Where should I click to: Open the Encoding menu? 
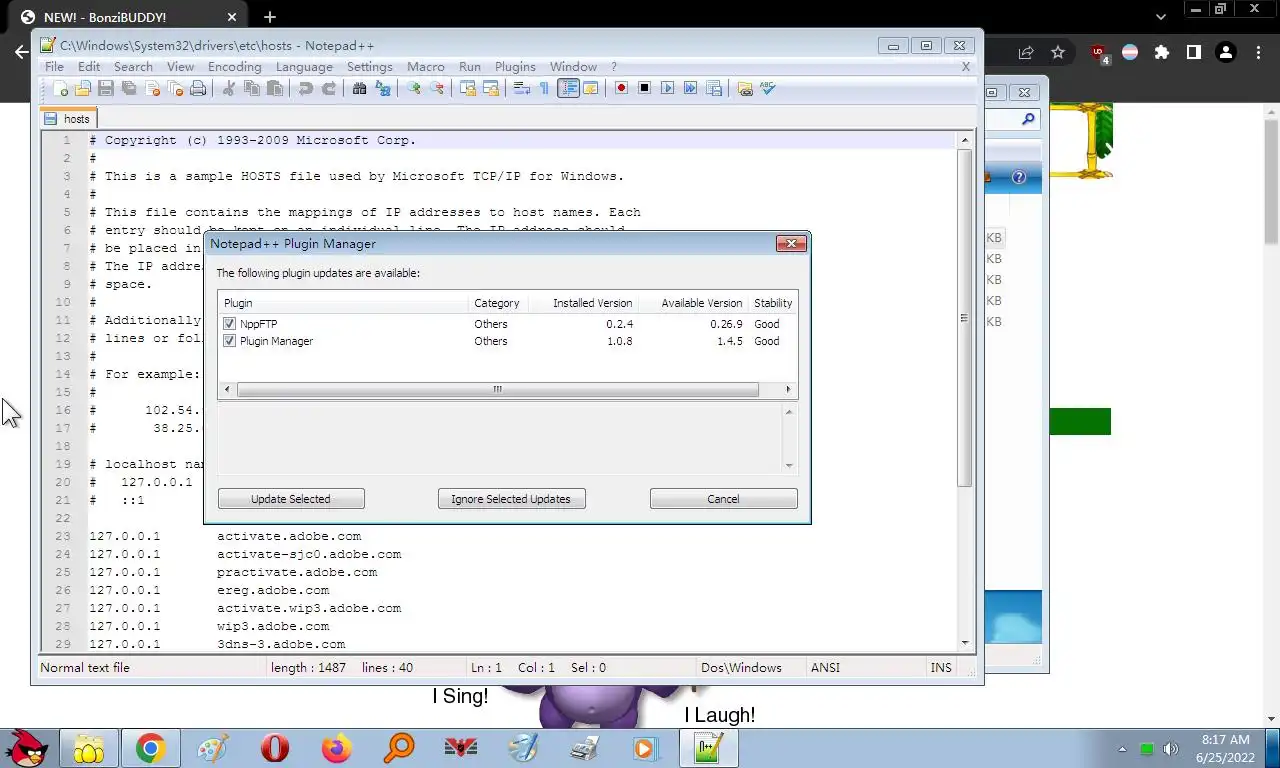[x=234, y=67]
